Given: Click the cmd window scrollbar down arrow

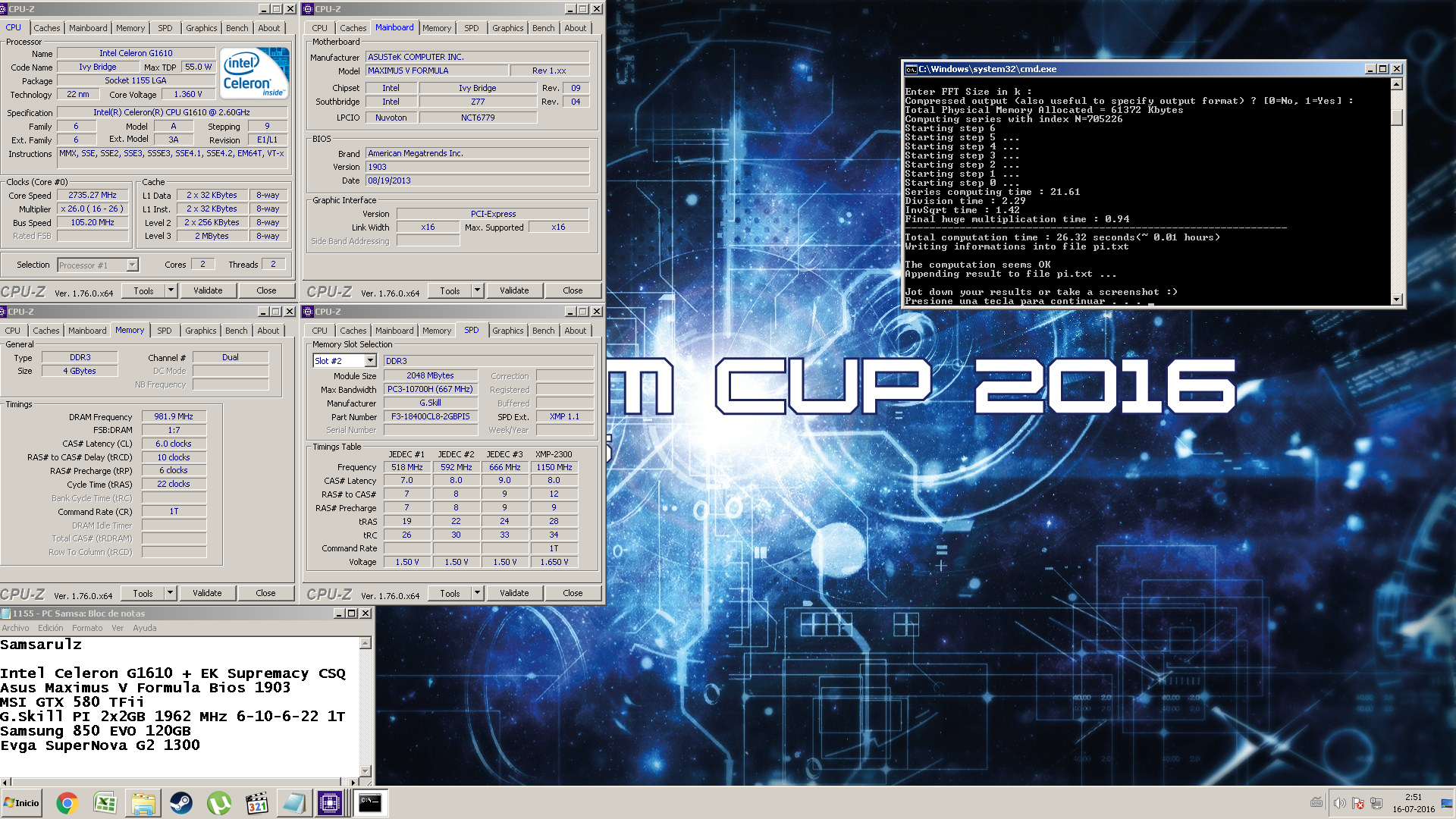Looking at the screenshot, I should [1397, 300].
